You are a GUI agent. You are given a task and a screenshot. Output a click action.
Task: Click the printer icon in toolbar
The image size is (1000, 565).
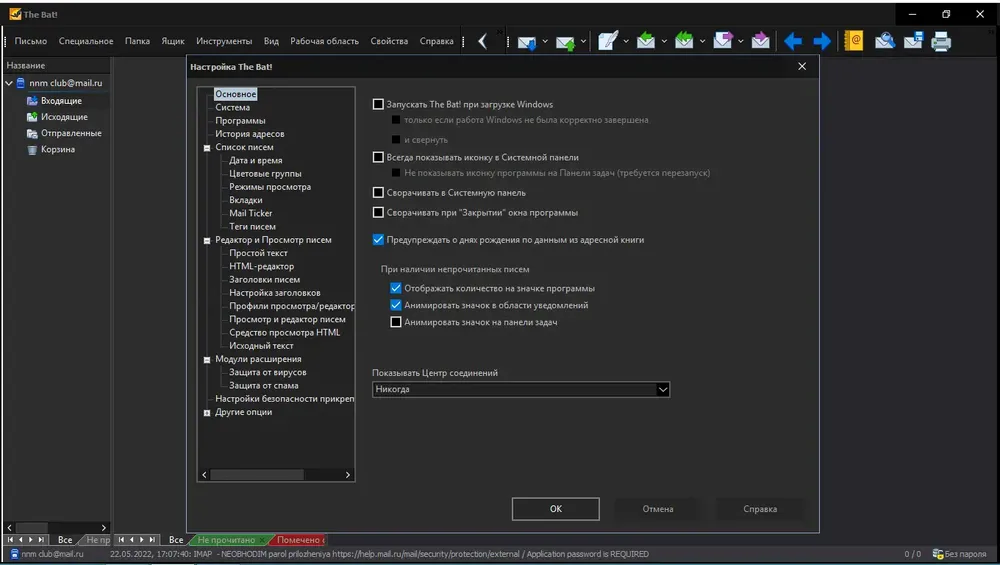click(941, 42)
